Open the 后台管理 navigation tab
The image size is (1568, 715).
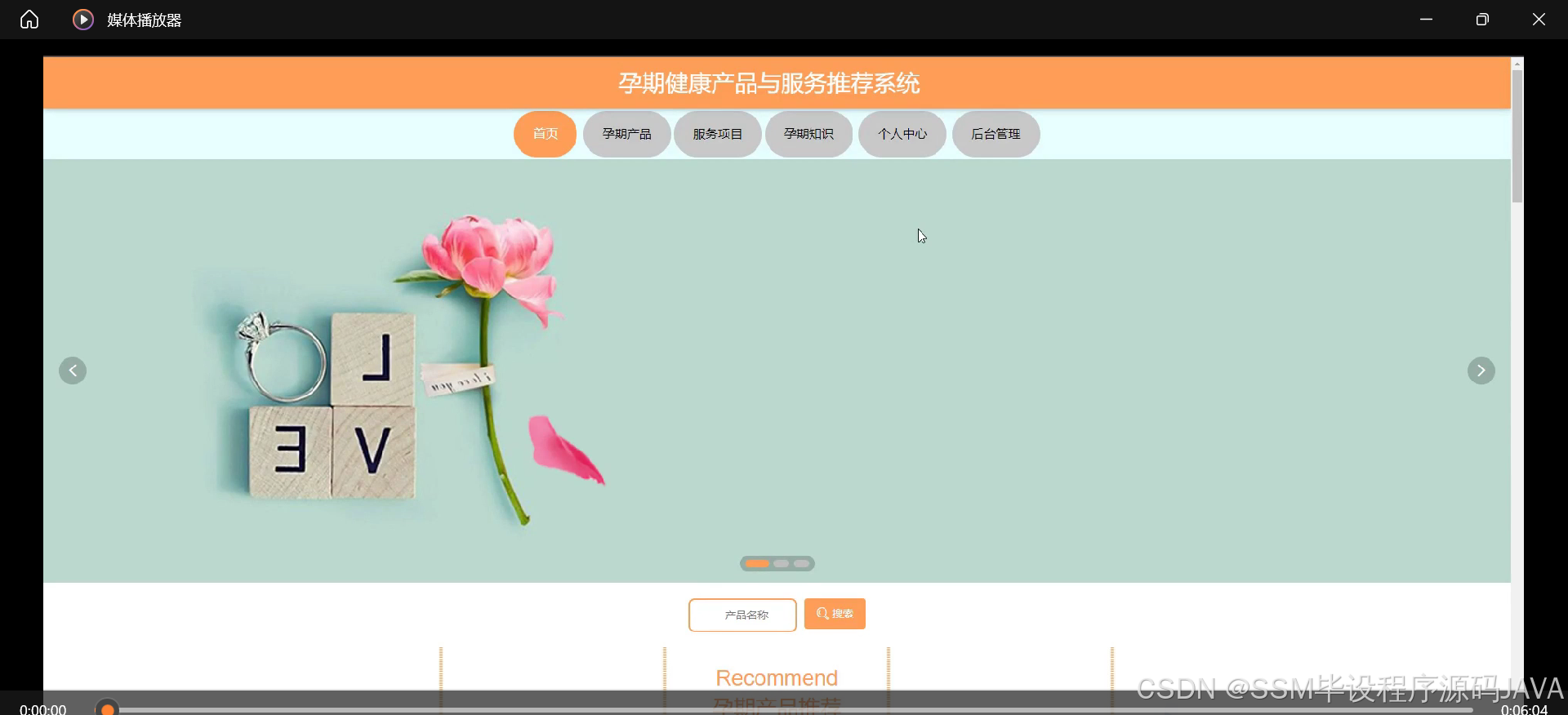tap(996, 134)
